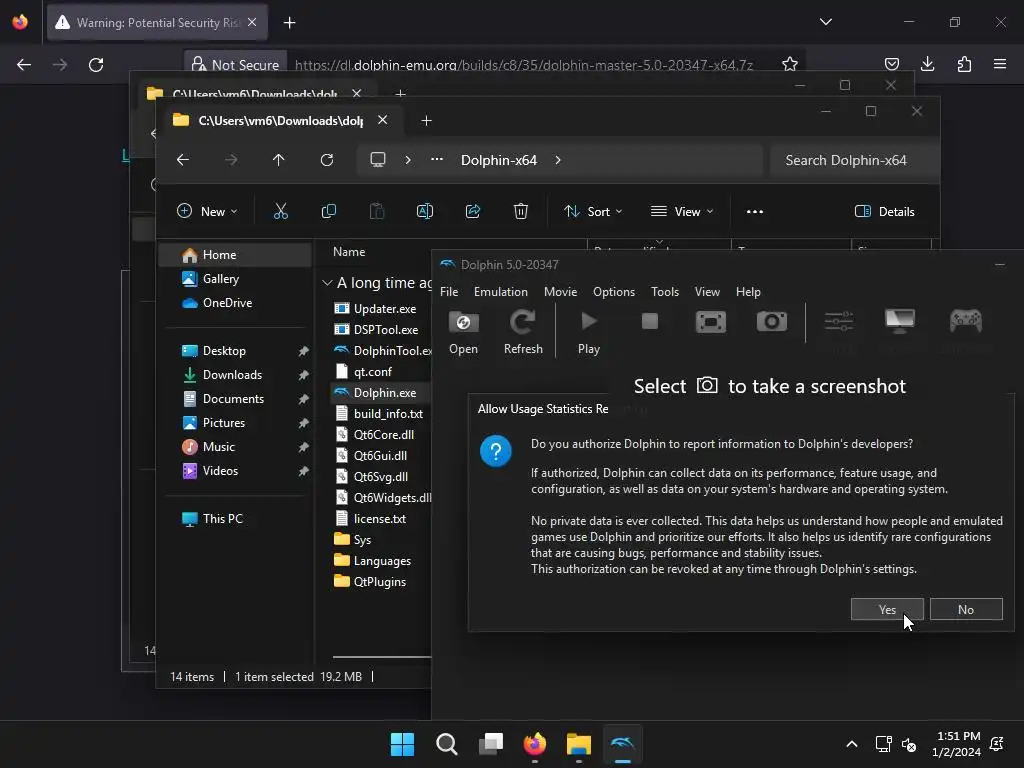Screen dimensions: 1024x768
Task: Click the Stop icon in Dolphin toolbar
Action: coord(650,321)
